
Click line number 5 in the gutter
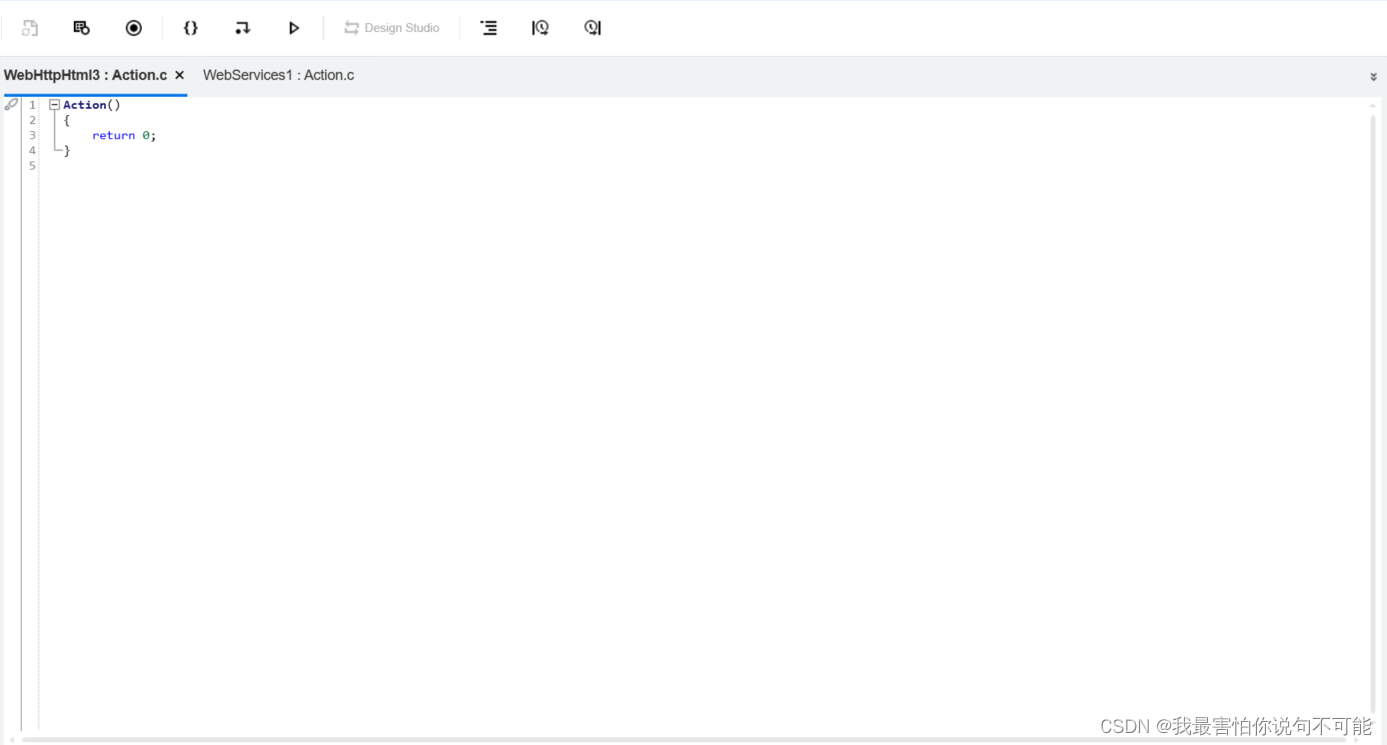32,166
